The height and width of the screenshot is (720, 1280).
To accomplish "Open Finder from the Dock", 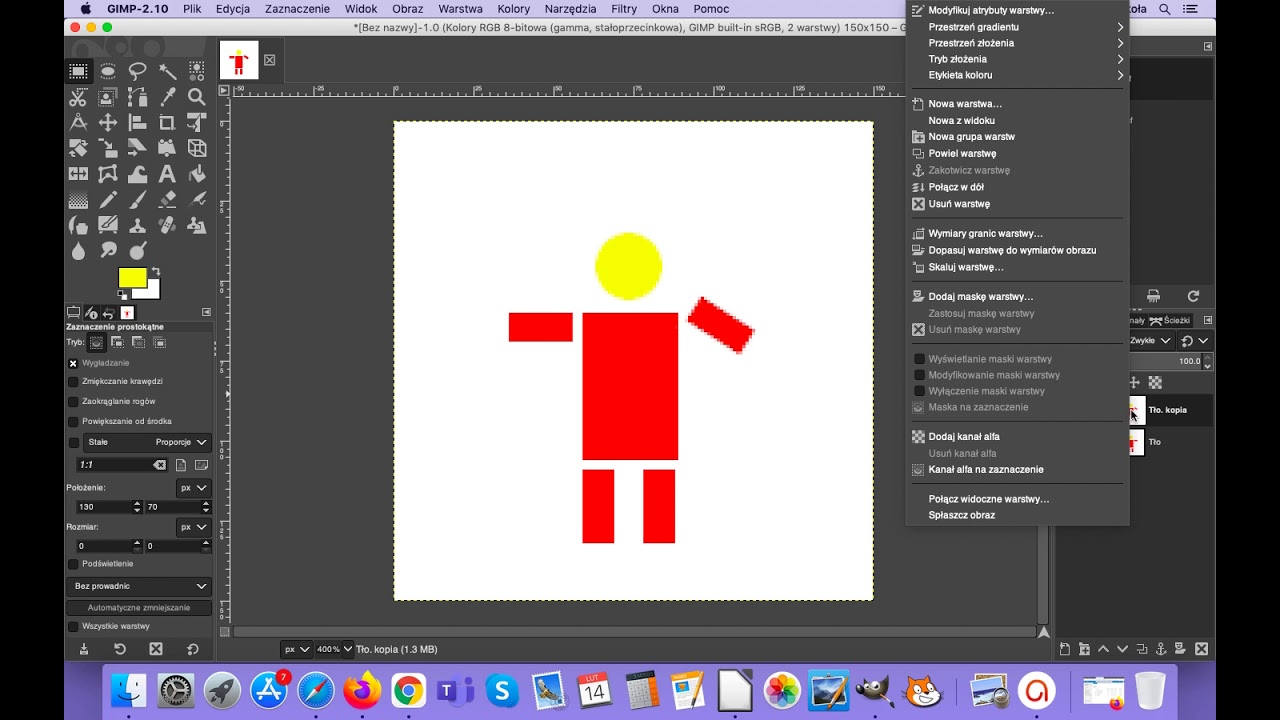I will (128, 691).
